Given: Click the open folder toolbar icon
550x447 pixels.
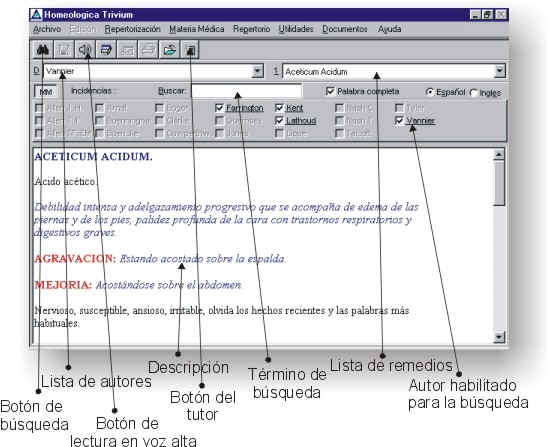Looking at the screenshot, I should (x=169, y=49).
